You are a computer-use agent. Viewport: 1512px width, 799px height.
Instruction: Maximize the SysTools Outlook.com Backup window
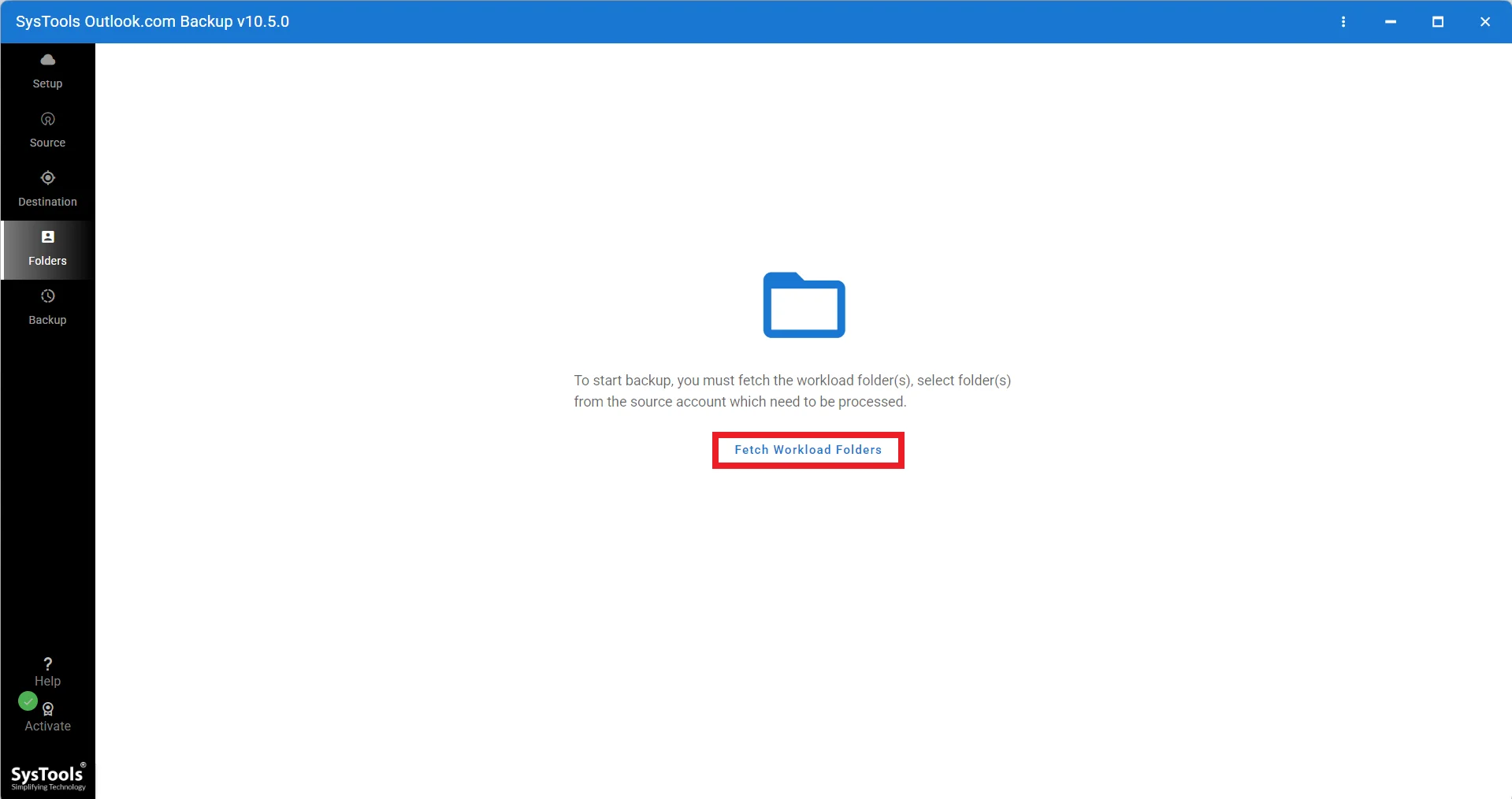pyautogui.click(x=1438, y=22)
